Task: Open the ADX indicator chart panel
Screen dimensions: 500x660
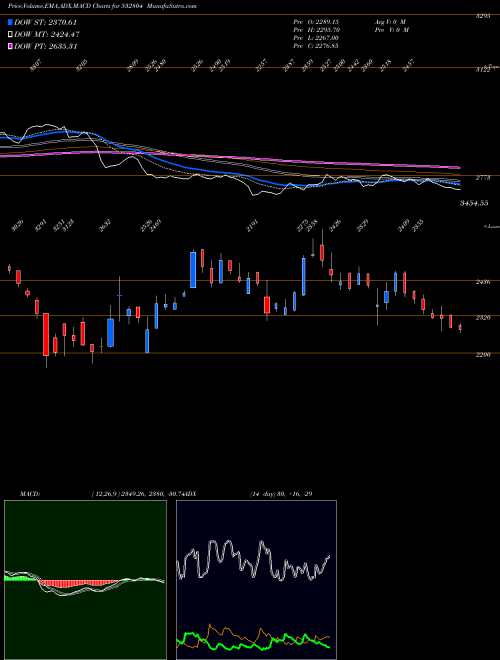Action: pyautogui.click(x=256, y=580)
